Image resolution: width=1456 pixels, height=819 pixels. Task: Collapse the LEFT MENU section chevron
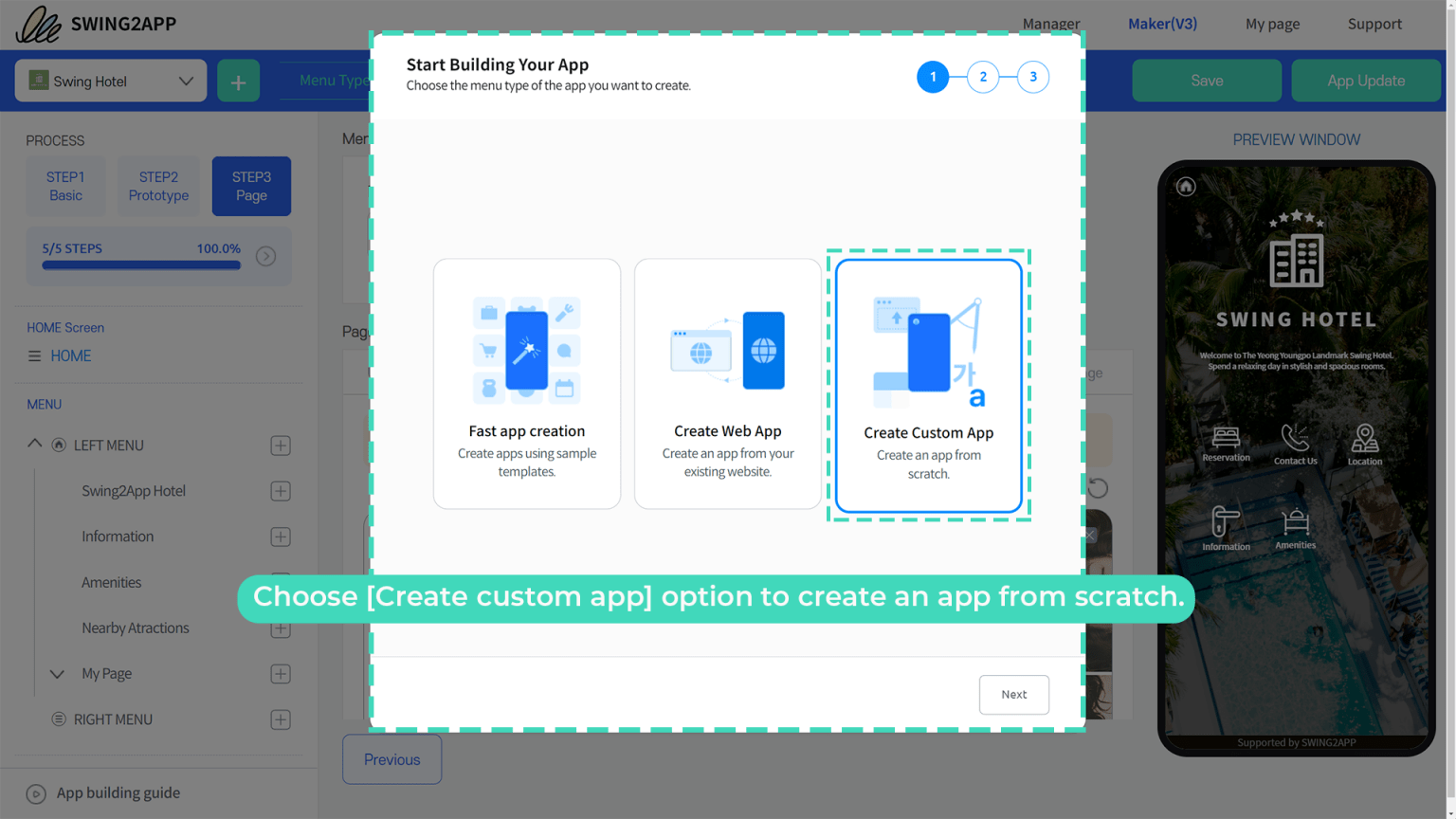[34, 445]
